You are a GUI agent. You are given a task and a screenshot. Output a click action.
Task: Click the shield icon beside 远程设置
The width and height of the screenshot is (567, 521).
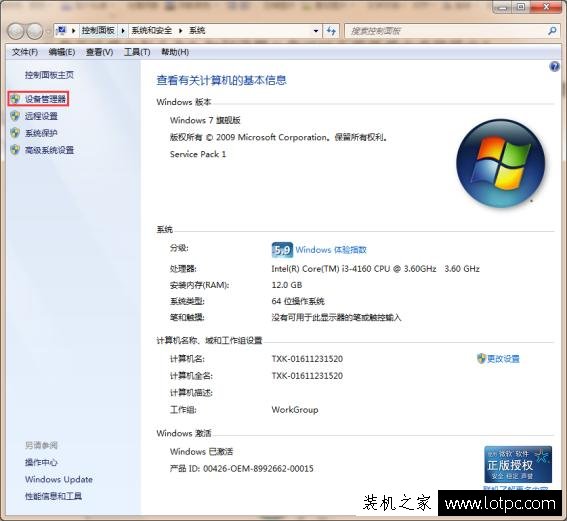[x=15, y=116]
